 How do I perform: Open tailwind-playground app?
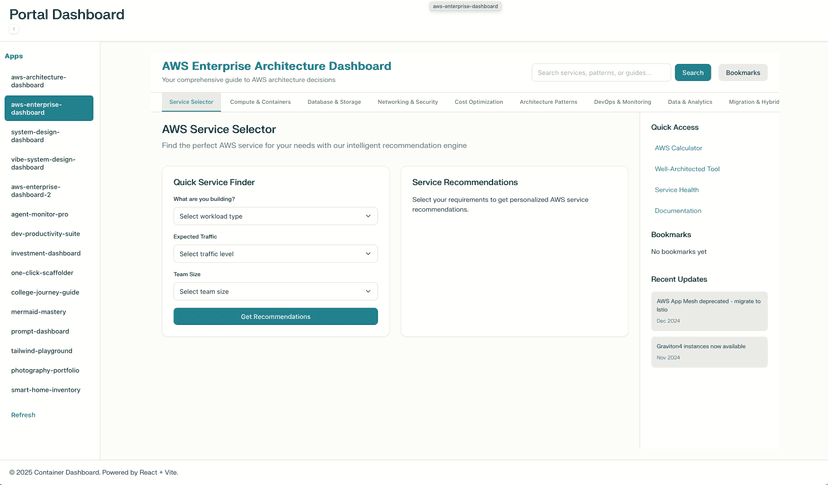tap(49, 351)
